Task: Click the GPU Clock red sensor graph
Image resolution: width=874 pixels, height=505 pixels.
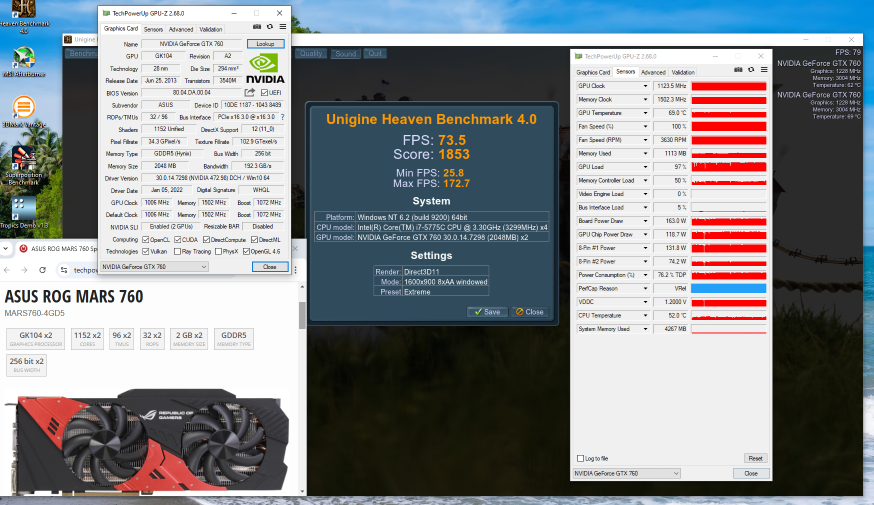Action: click(x=729, y=86)
